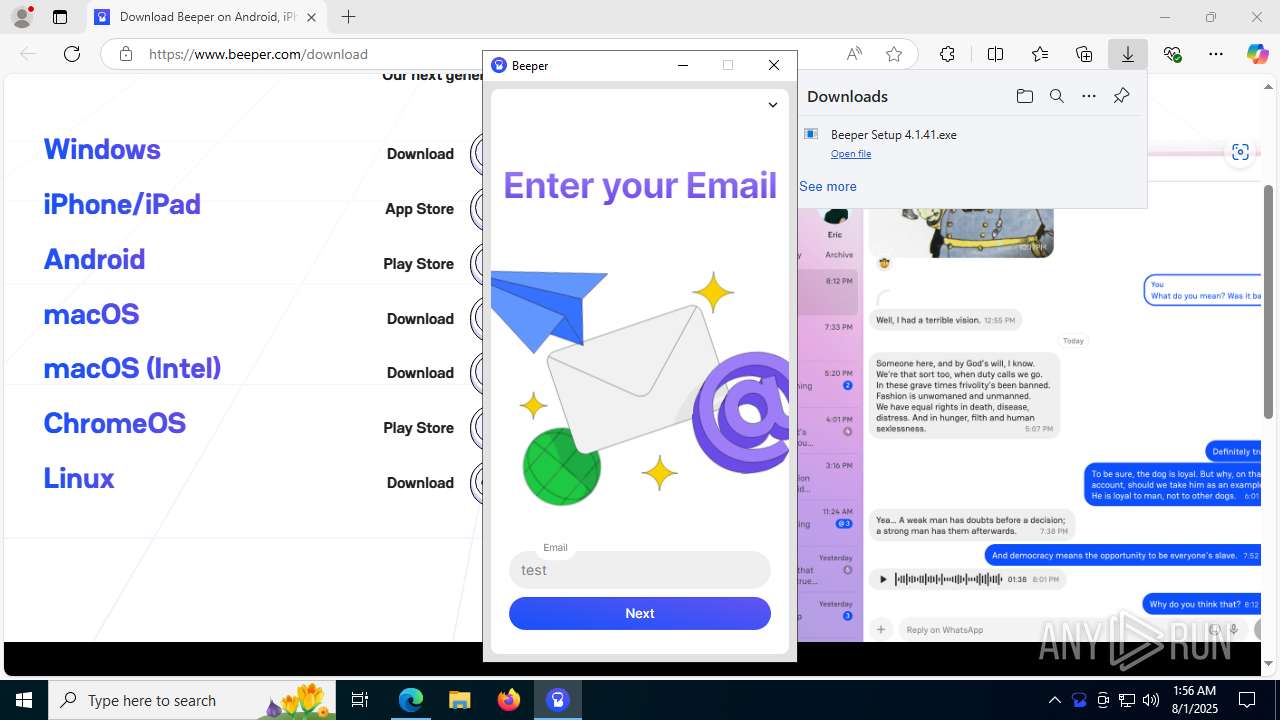Click Download next to macOS (Intel)
The image size is (1280, 720).
(420, 373)
